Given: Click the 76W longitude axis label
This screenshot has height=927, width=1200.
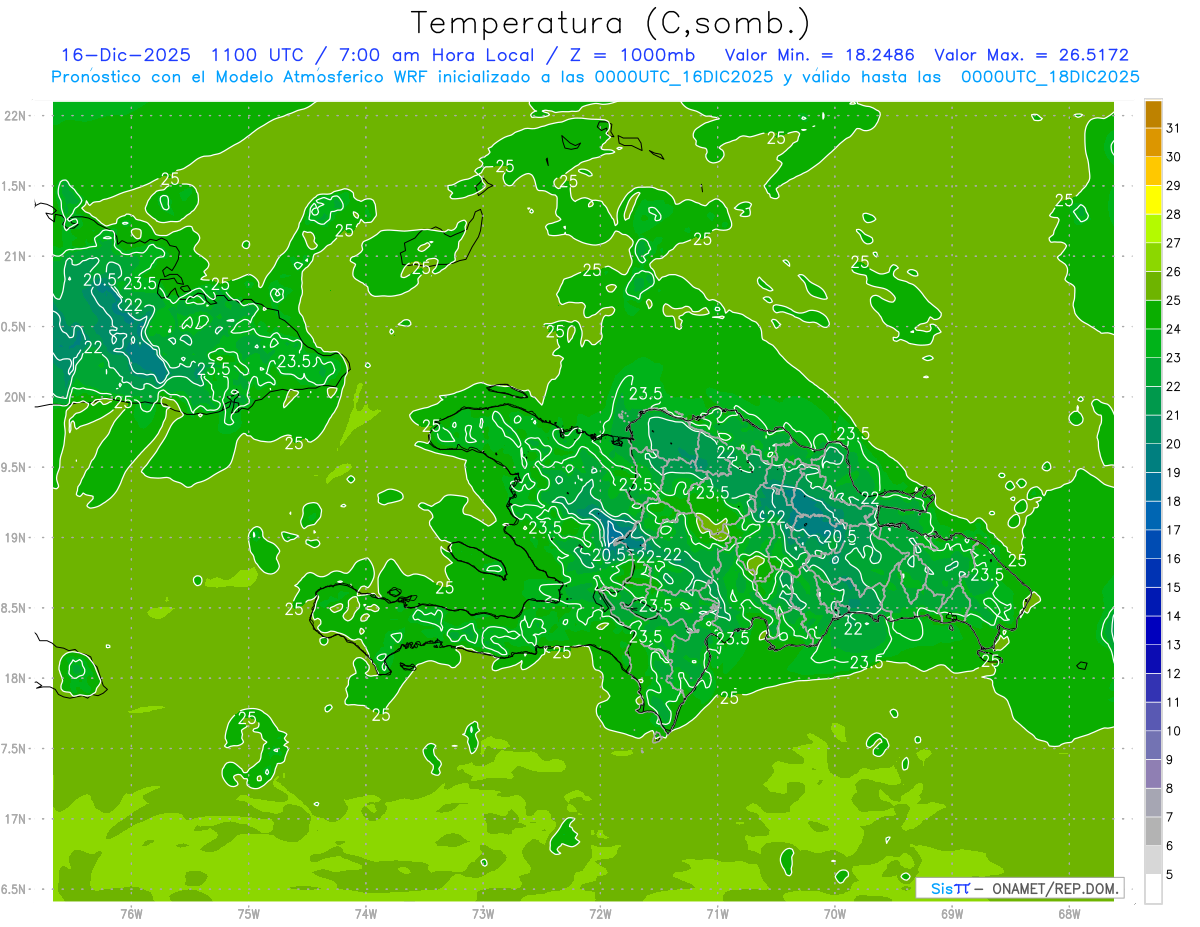Looking at the screenshot, I should [x=131, y=913].
